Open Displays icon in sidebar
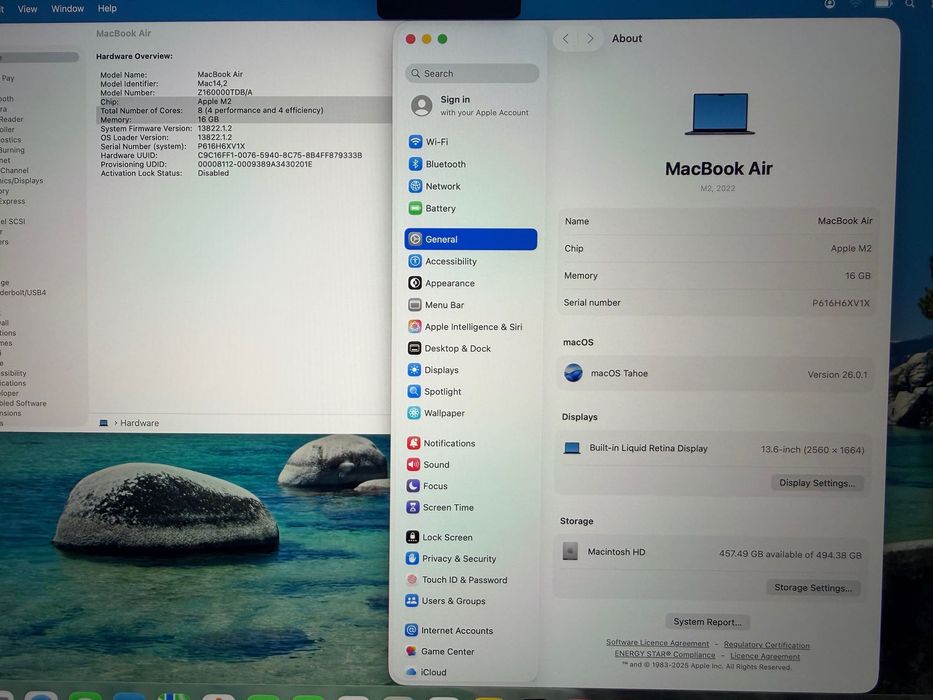Viewport: 933px width, 700px height. [414, 370]
